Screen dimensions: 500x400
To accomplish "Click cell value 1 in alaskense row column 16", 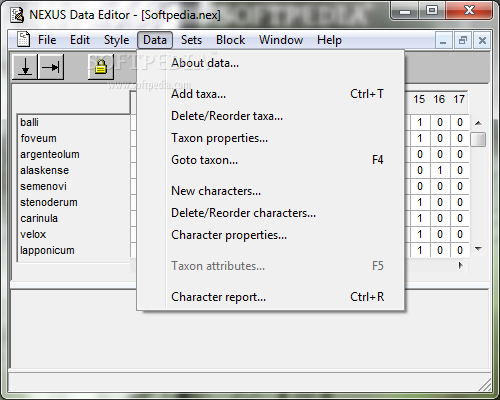I will point(440,170).
